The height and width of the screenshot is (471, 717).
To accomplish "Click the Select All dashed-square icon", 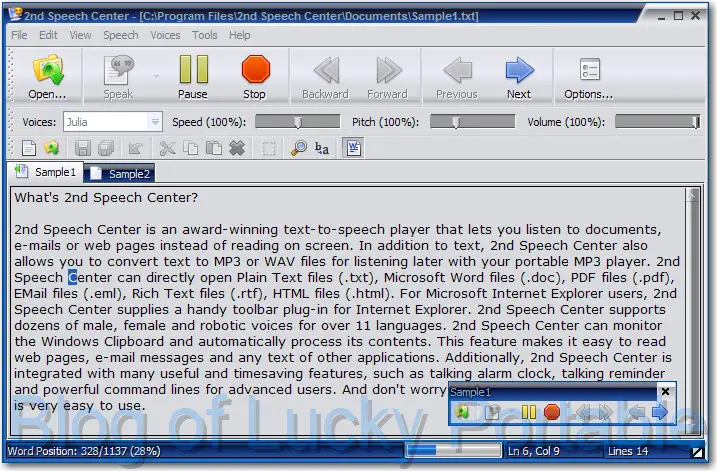I will [268, 148].
